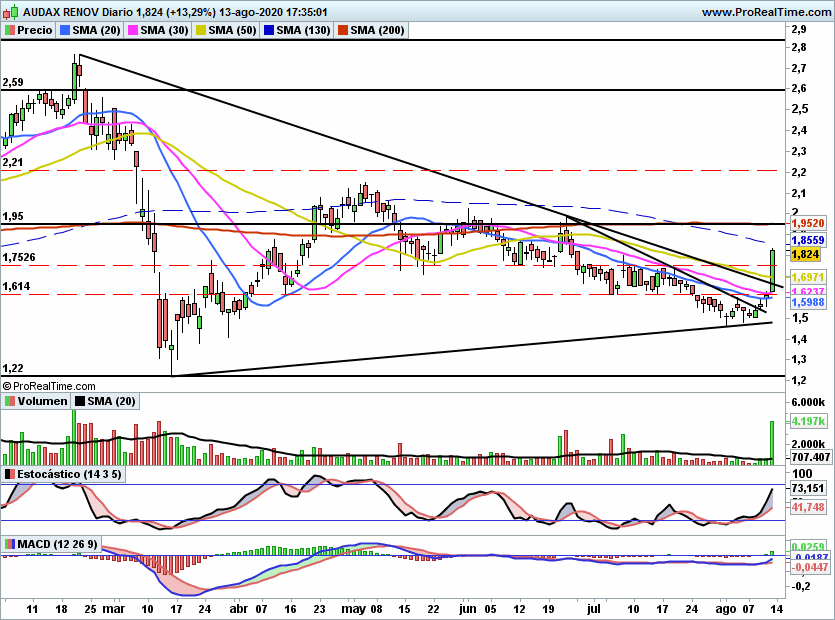Open the MACD (12 26 9) indicator label
835x620 pixels.
(58, 544)
